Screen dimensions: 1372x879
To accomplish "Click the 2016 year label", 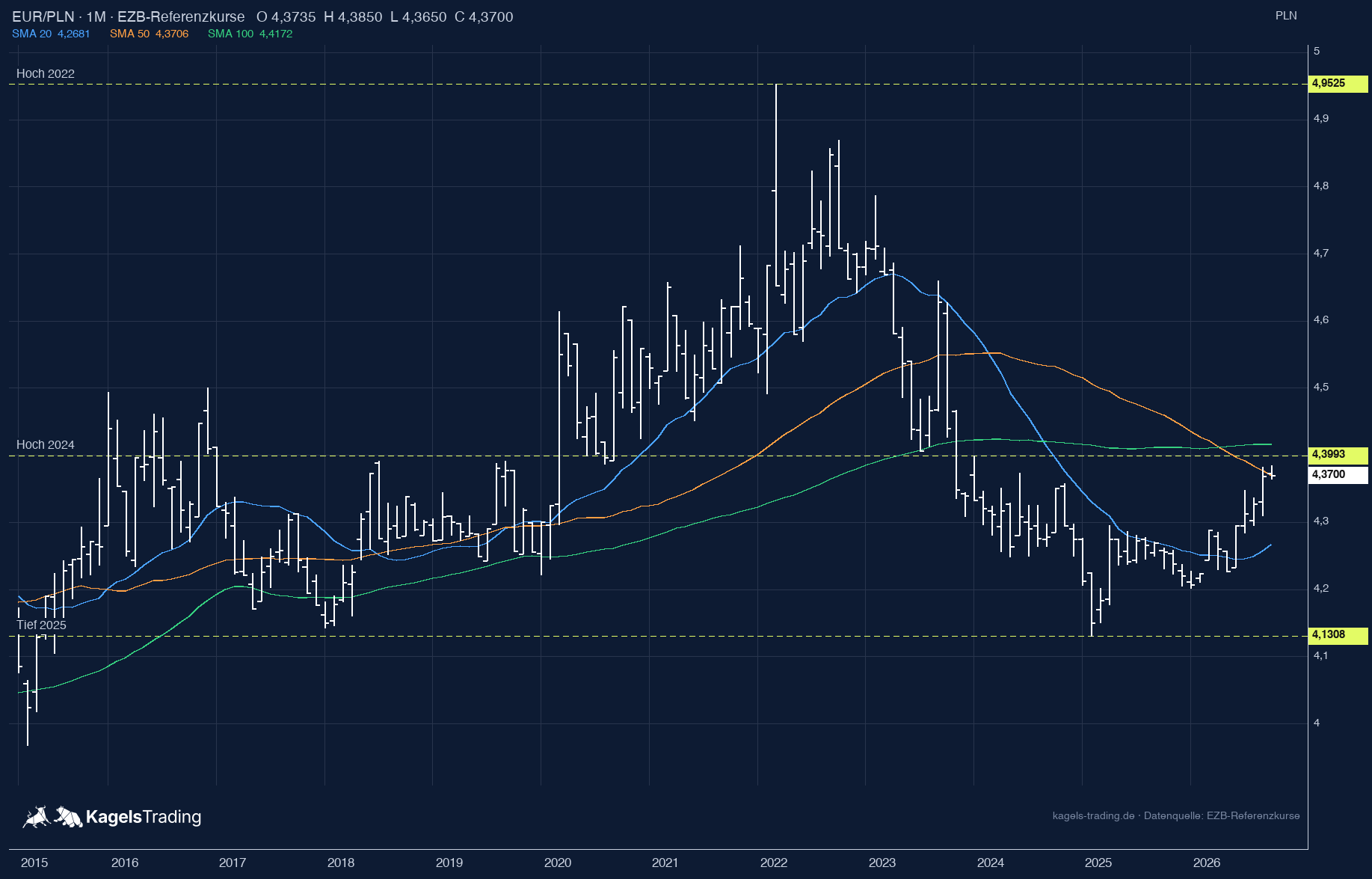I will pyautogui.click(x=125, y=863).
